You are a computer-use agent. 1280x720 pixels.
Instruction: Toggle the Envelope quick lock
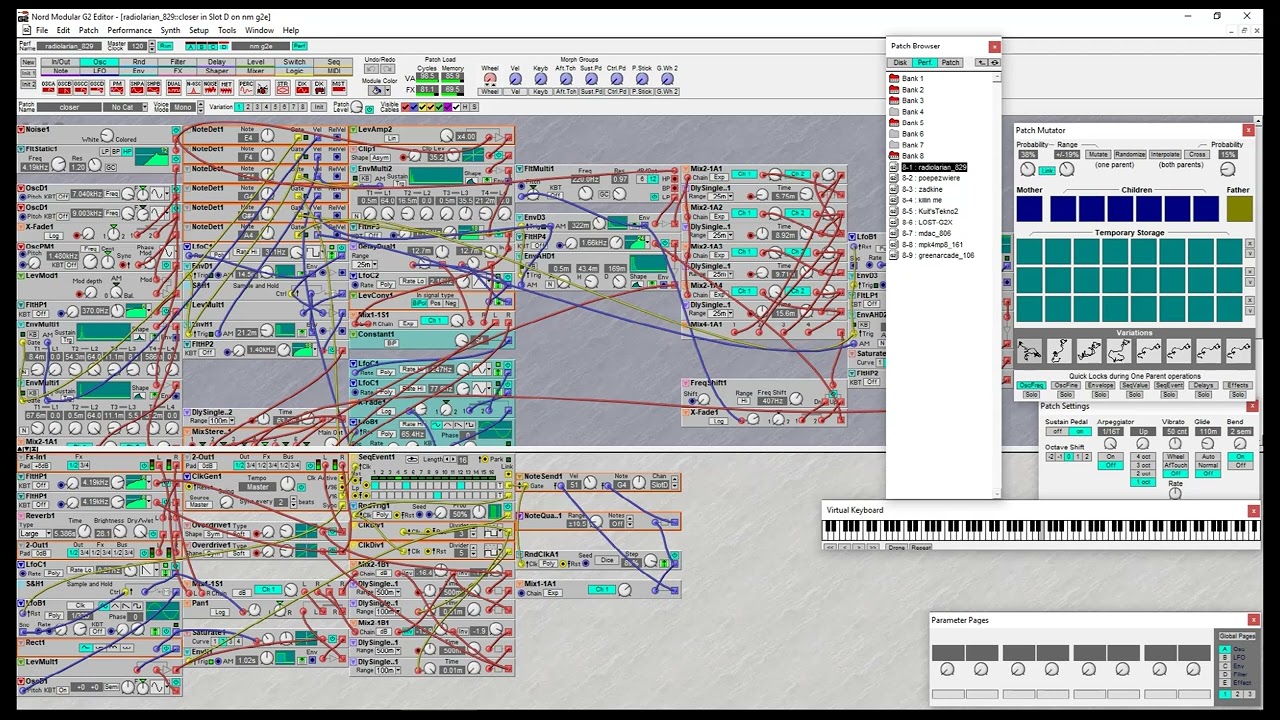click(1100, 385)
